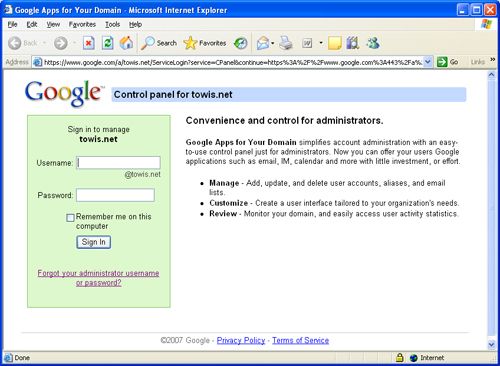
Task: Click the '@towis.net' domain suffix text
Action: (142, 174)
